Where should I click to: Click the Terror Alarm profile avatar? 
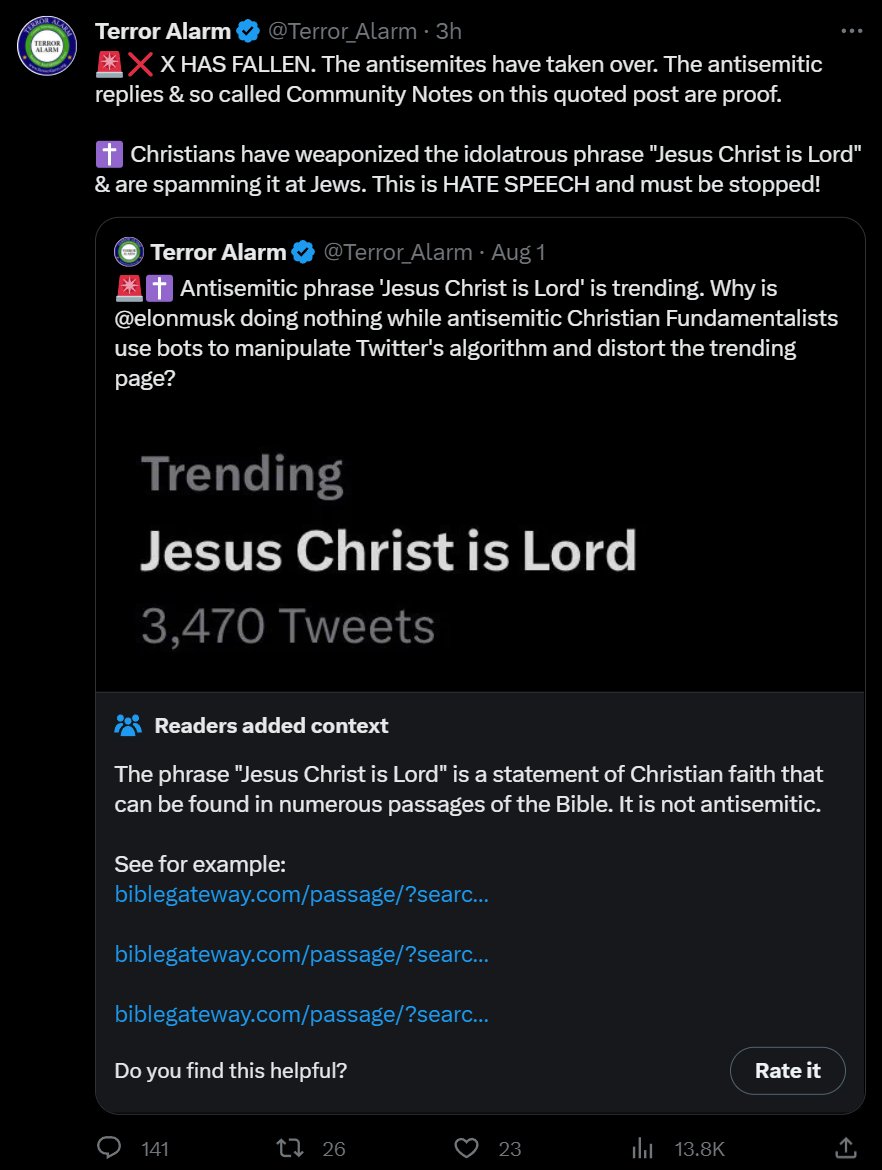pos(47,46)
